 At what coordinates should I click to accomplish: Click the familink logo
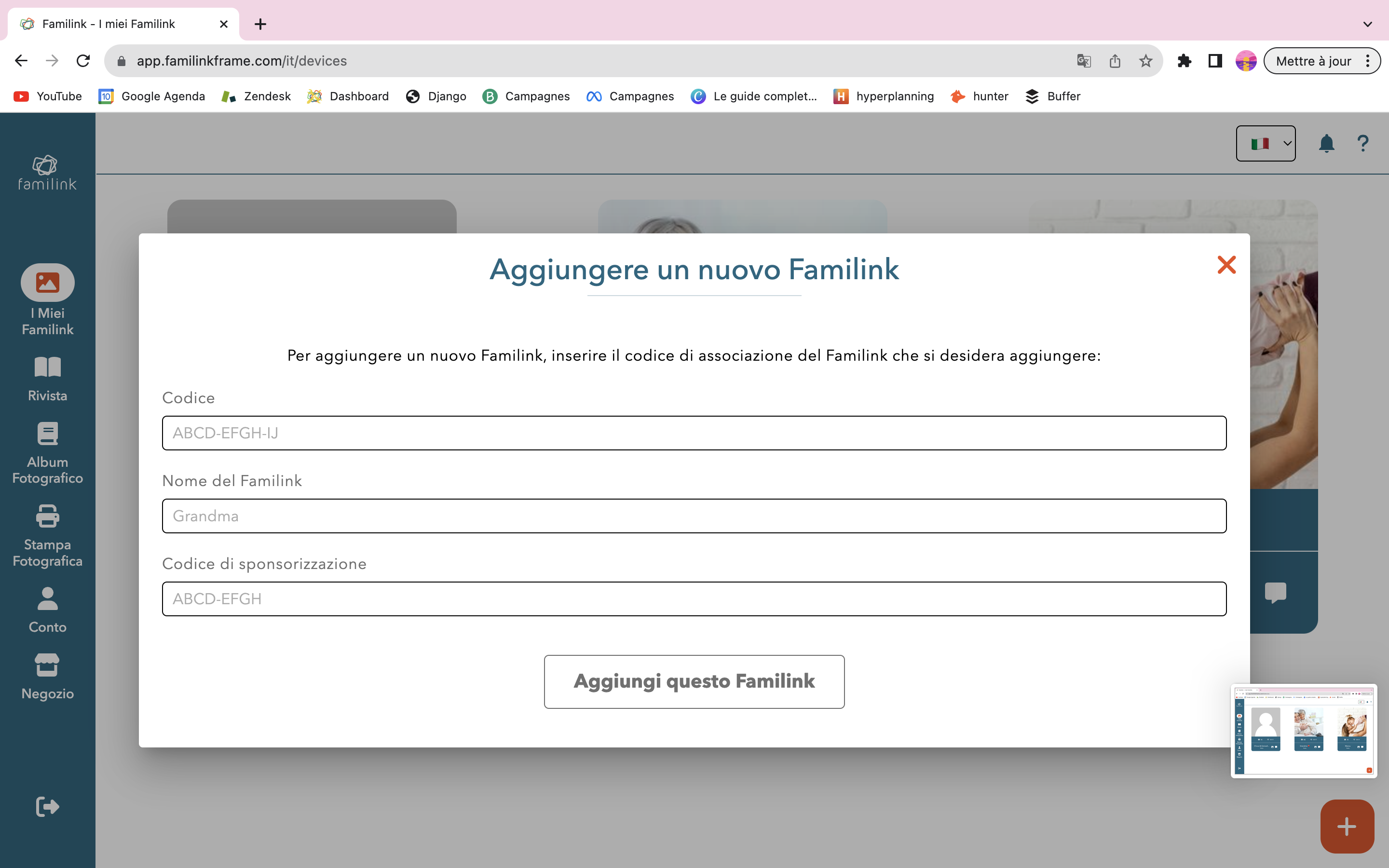click(47, 172)
